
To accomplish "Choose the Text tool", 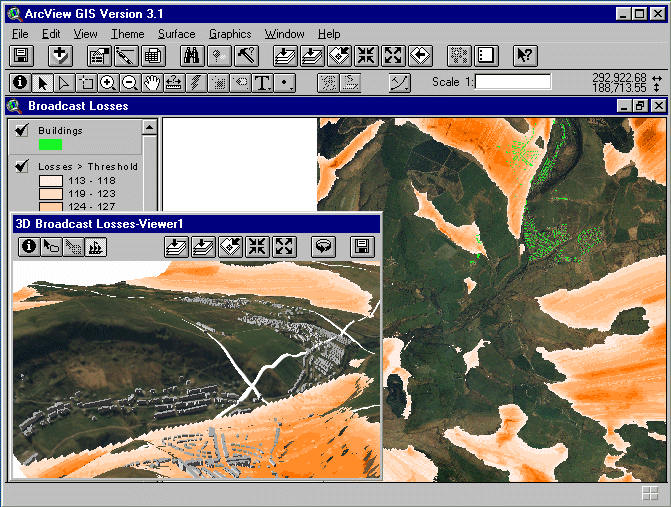I will [263, 83].
